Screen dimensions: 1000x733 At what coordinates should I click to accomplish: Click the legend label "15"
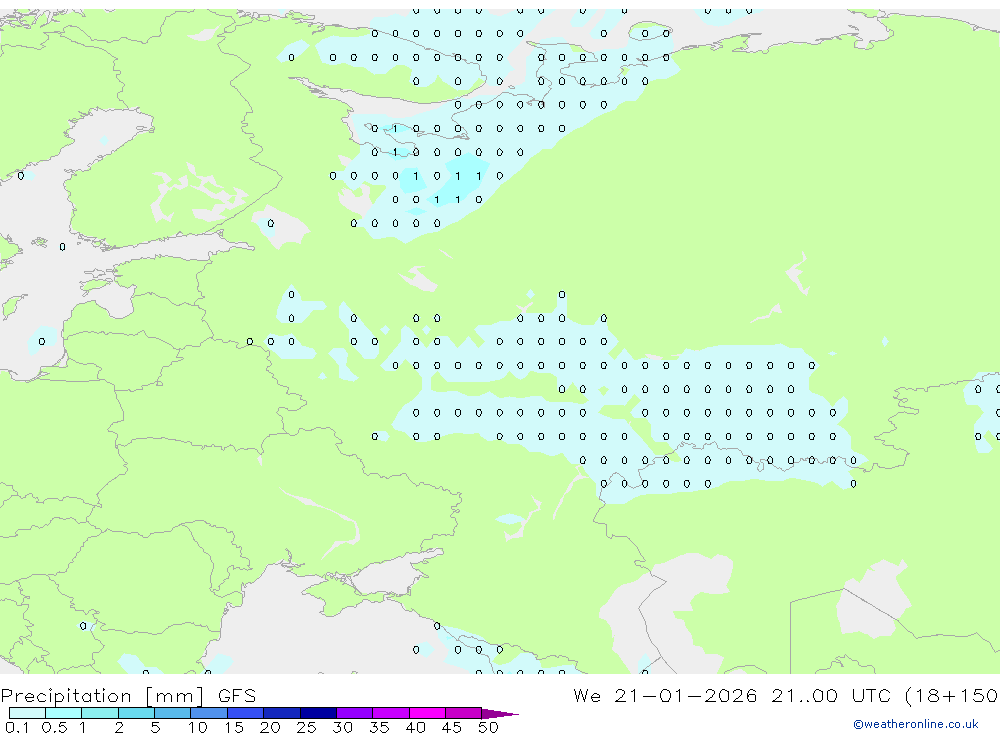coord(234,727)
